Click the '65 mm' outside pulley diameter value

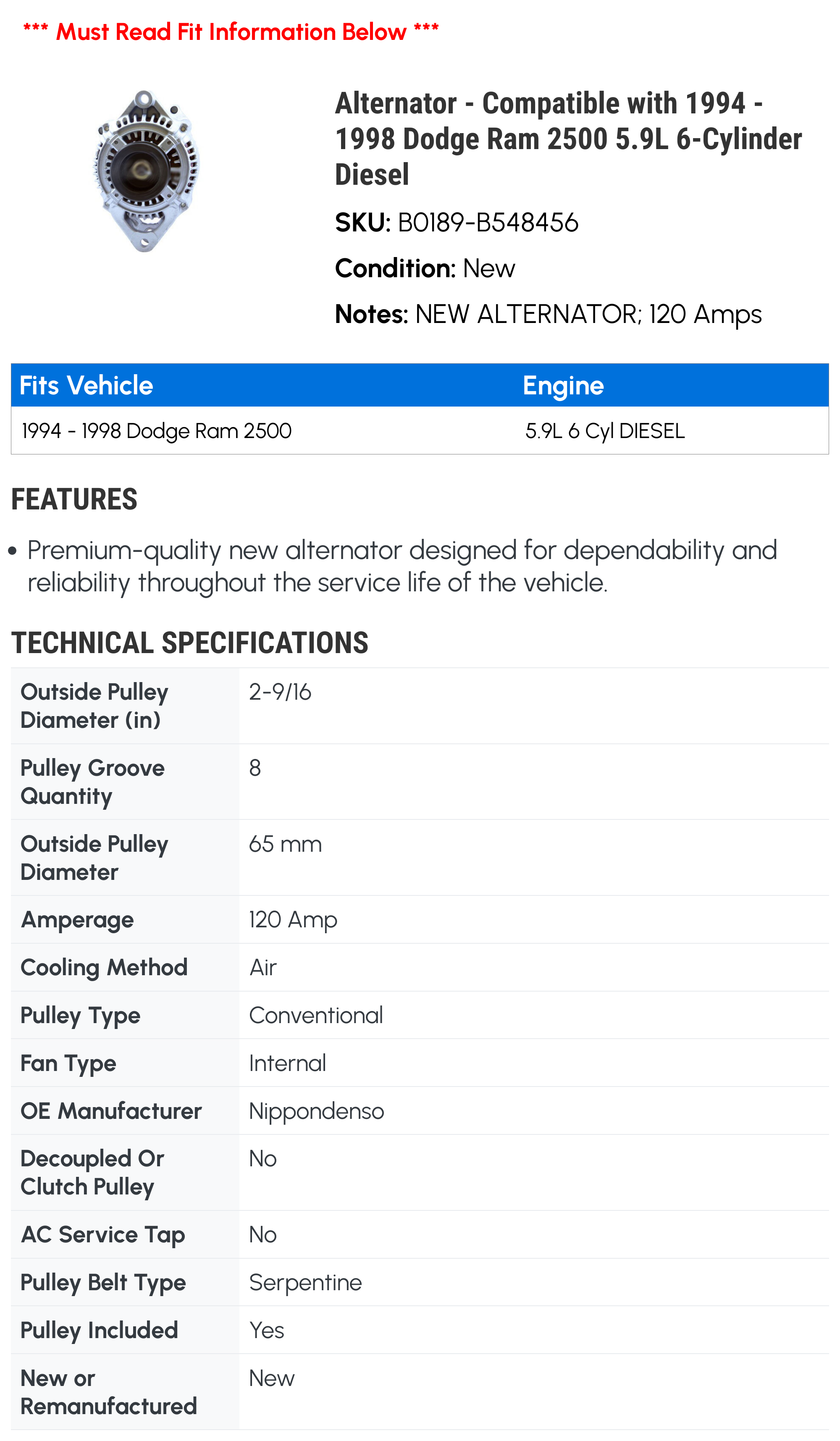285,844
